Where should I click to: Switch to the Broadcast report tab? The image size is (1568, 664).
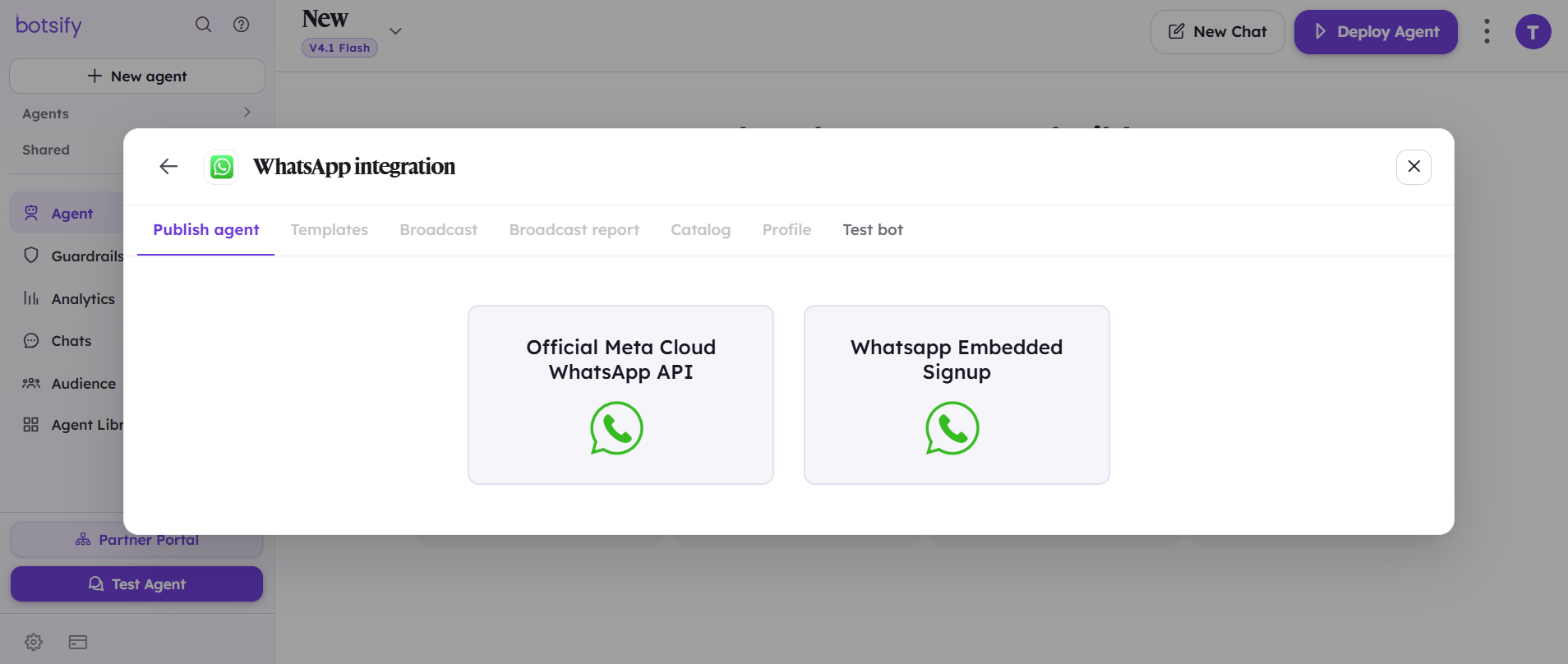[574, 230]
